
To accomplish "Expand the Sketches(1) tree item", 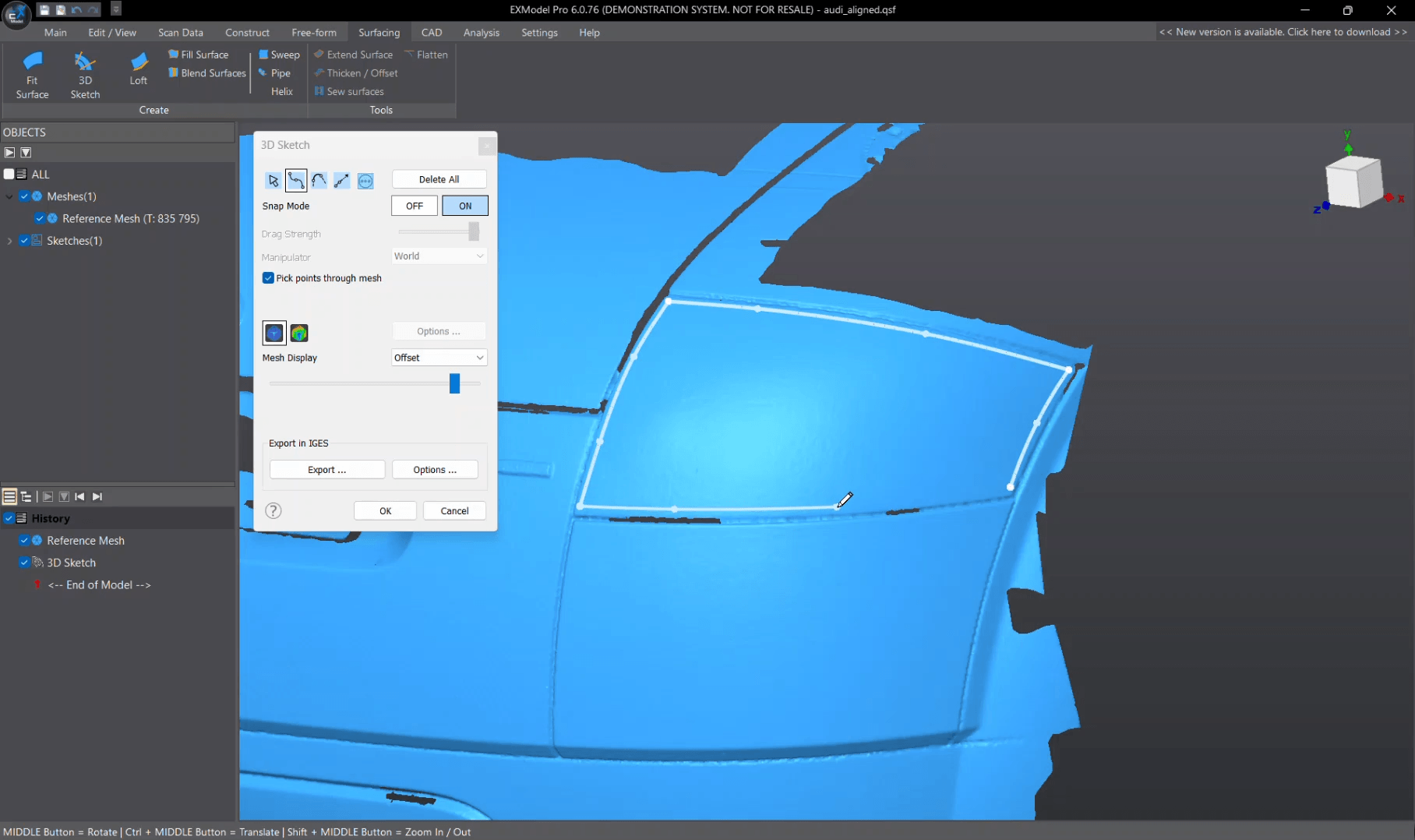I will coord(10,241).
